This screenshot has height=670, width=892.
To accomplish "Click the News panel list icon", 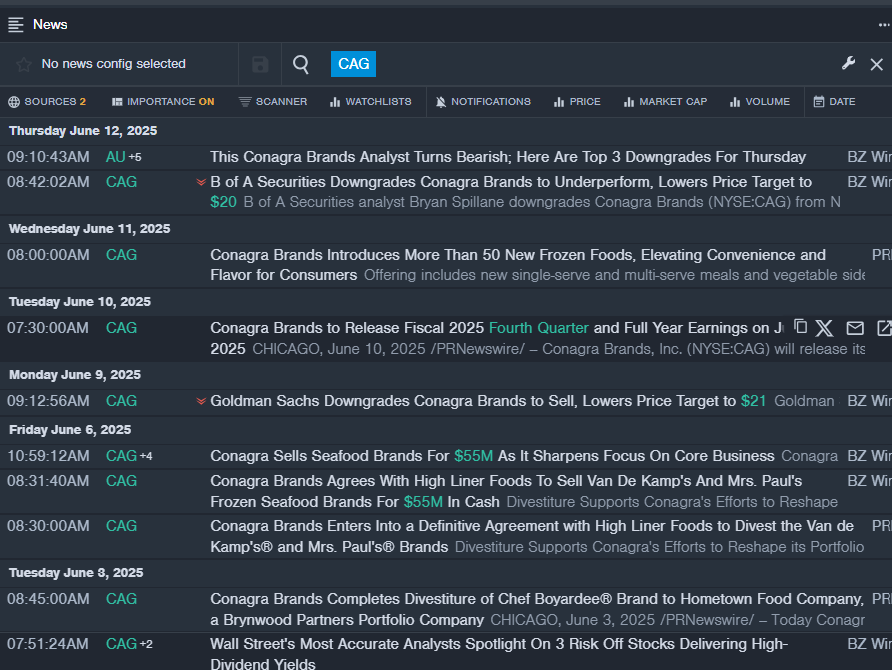I will (15, 24).
